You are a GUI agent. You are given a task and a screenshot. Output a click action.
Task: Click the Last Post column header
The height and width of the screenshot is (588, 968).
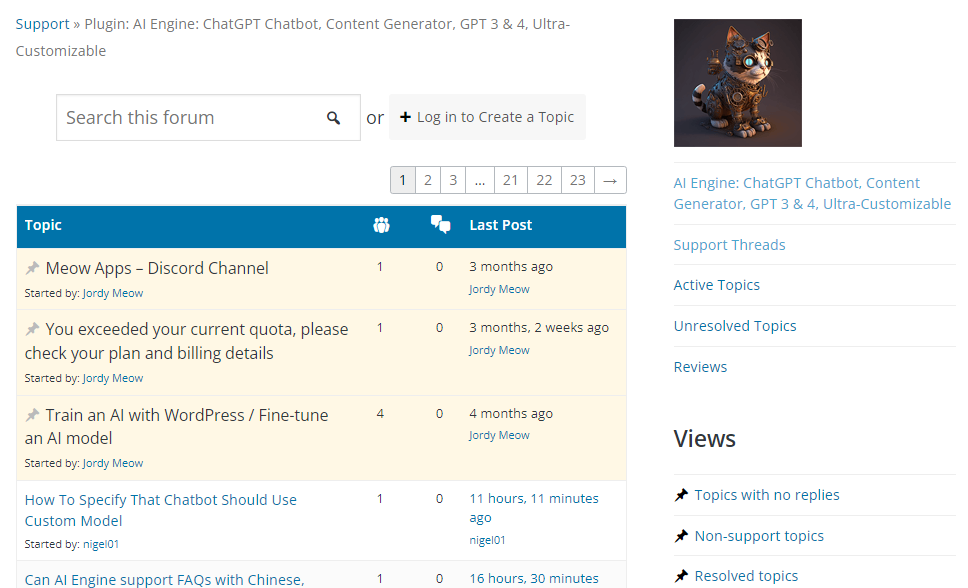click(x=501, y=225)
